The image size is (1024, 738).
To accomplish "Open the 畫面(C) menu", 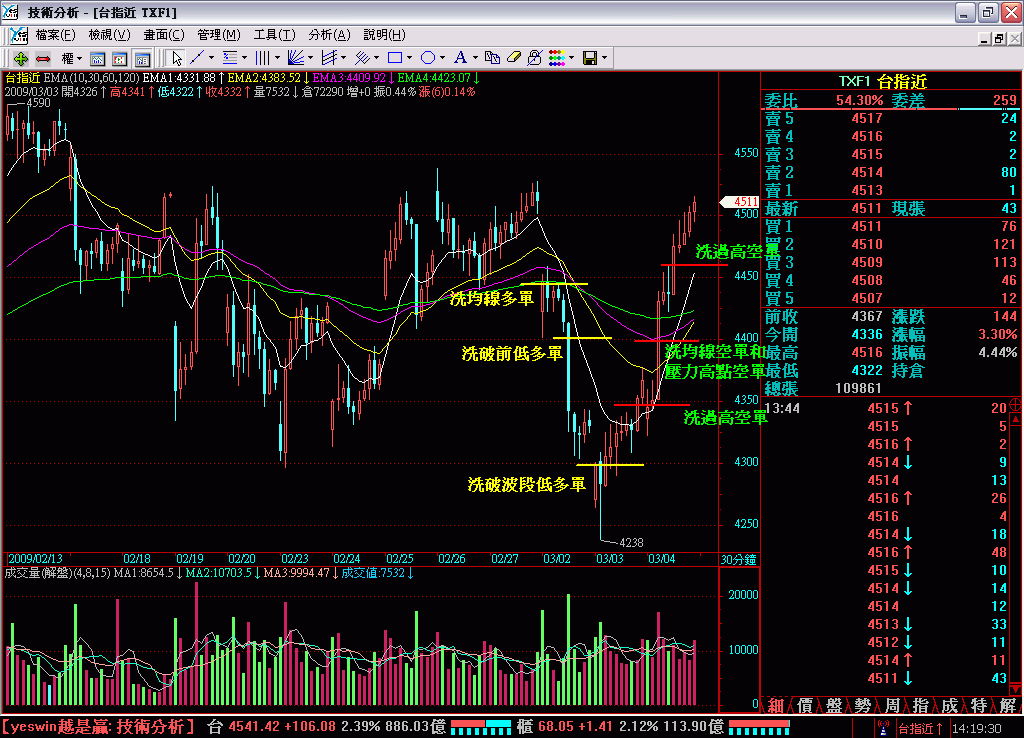I will coord(164,35).
